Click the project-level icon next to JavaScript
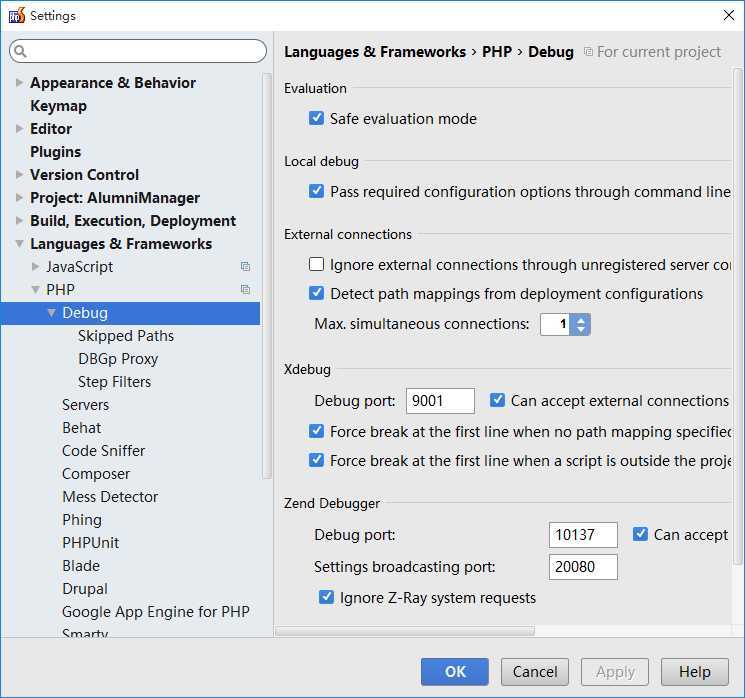745x698 pixels. click(x=245, y=267)
